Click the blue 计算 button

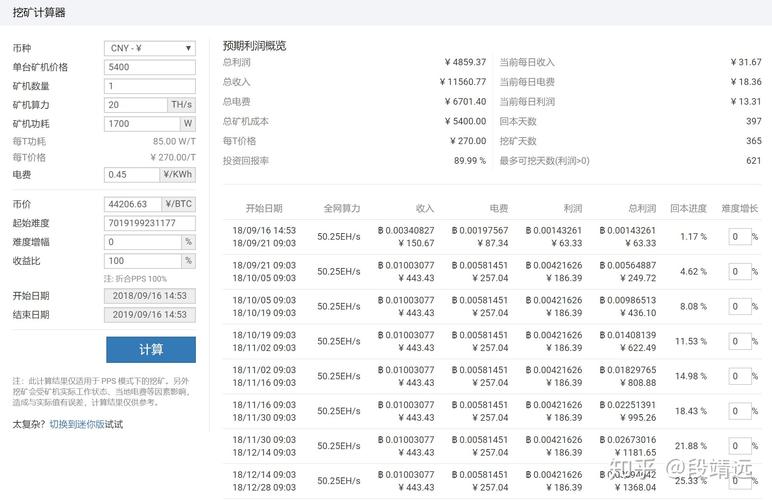coord(151,350)
